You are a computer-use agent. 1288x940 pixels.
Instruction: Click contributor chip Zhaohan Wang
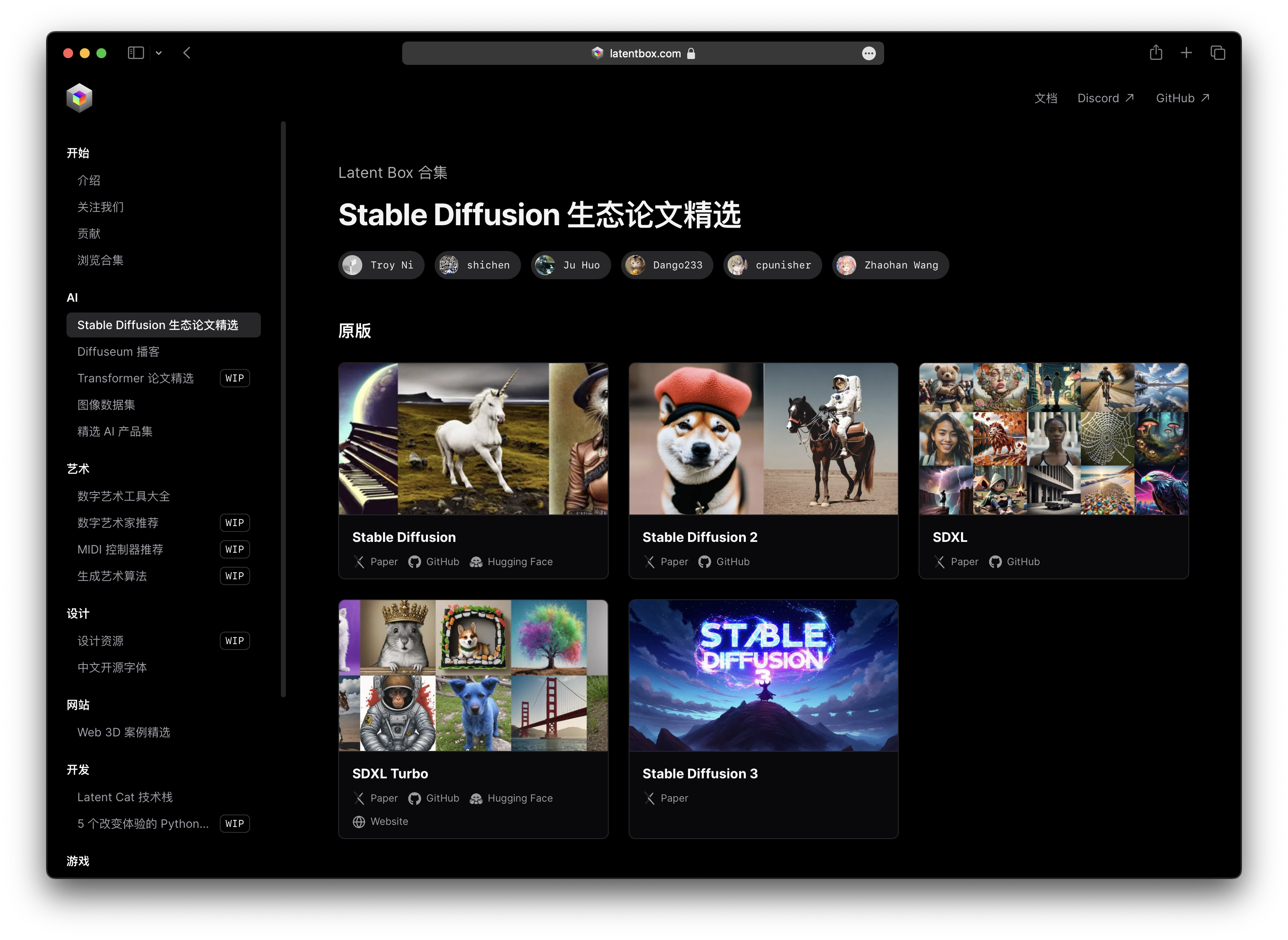[890, 265]
